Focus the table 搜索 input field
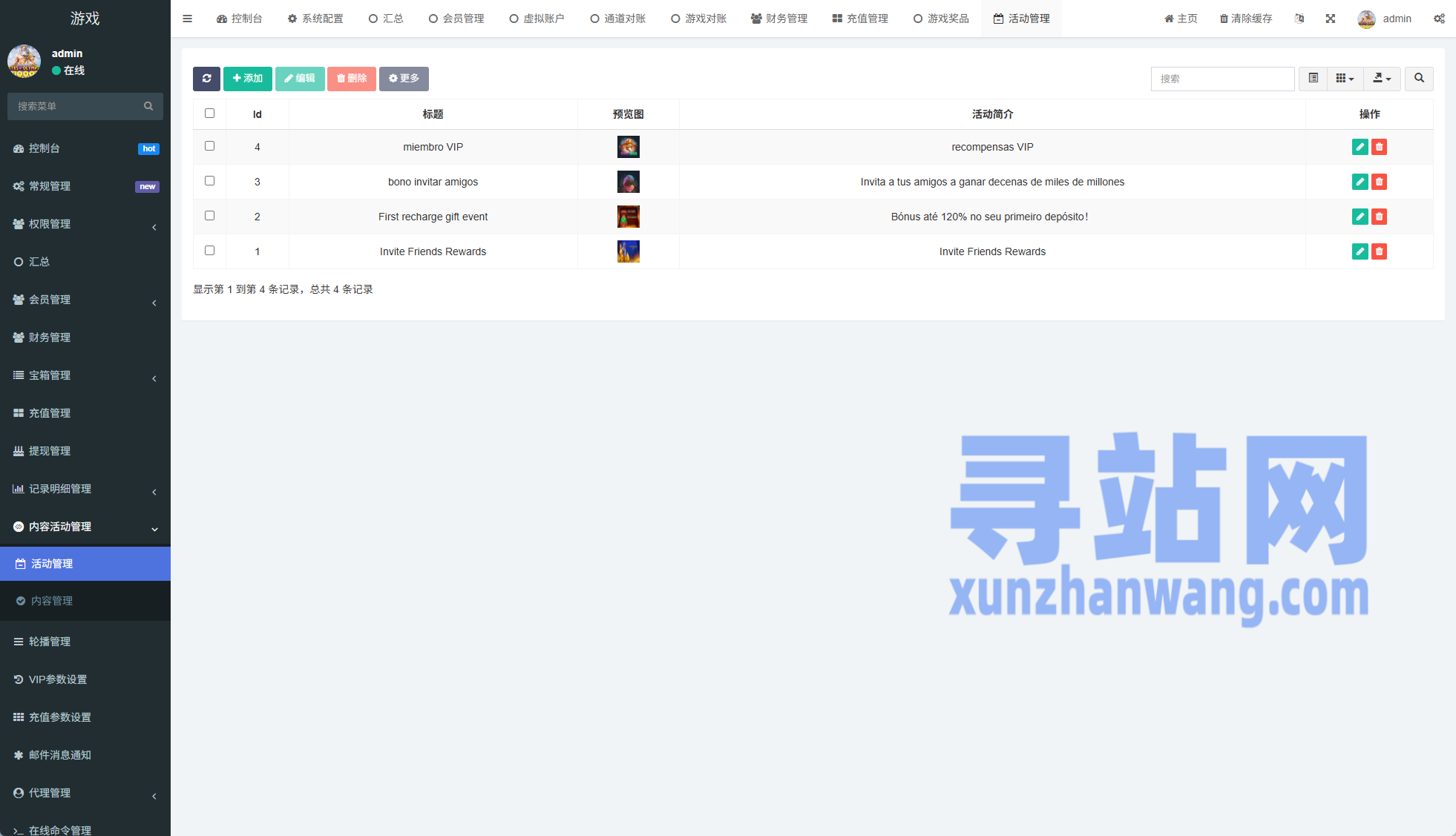1456x836 pixels. click(1222, 79)
